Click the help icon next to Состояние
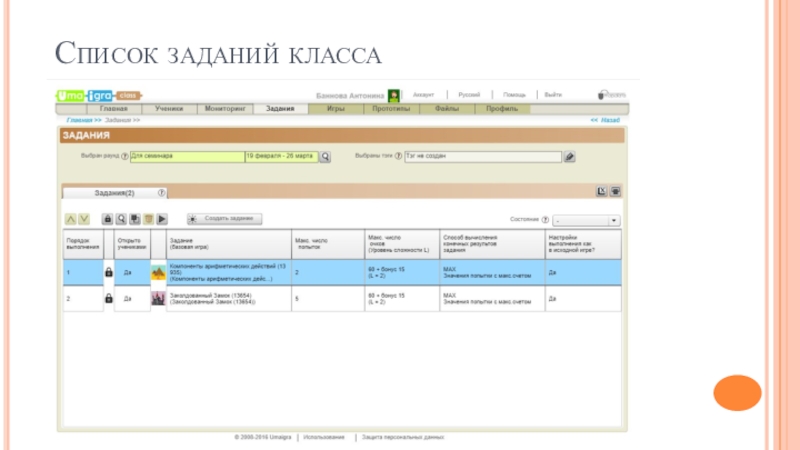The height and width of the screenshot is (450, 800). click(545, 219)
